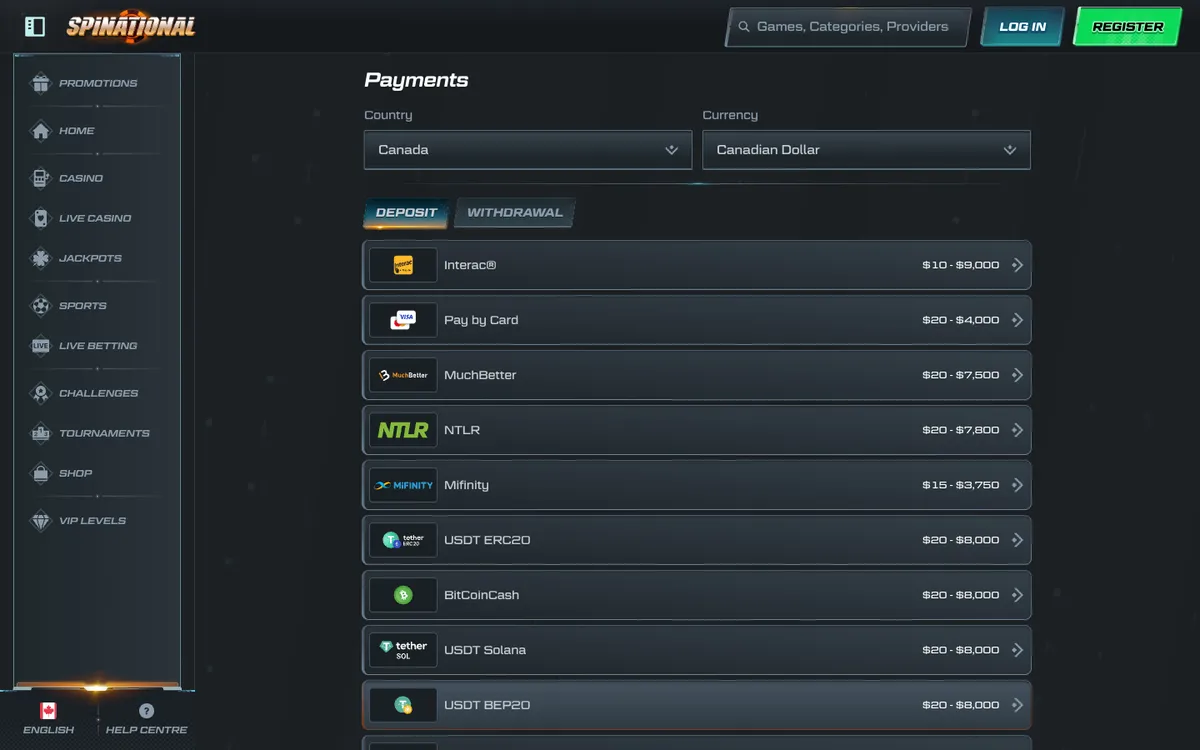Switch to the Withdrawal tab
This screenshot has width=1200, height=750.
(515, 212)
